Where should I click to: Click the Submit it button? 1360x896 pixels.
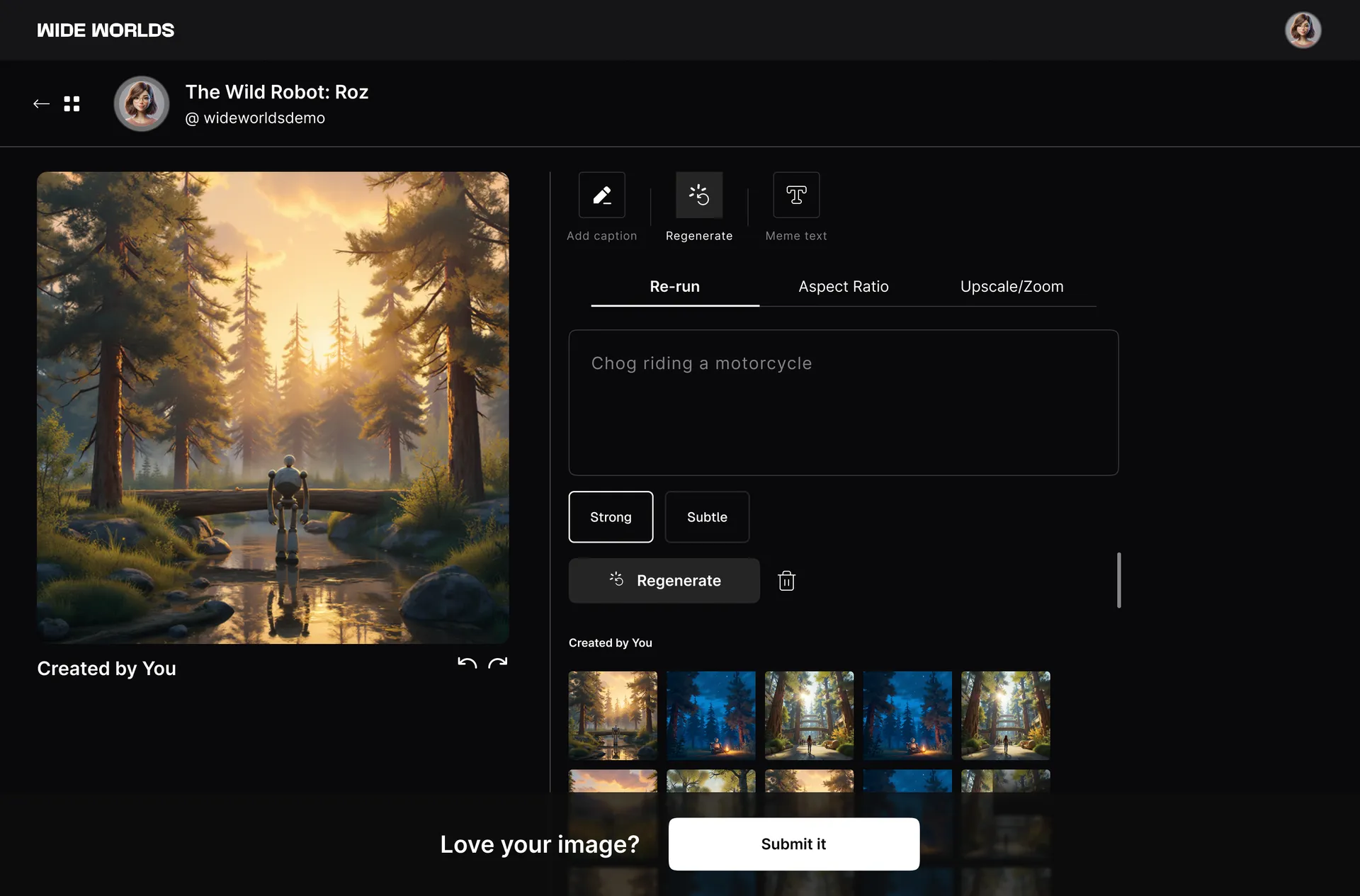pos(794,844)
